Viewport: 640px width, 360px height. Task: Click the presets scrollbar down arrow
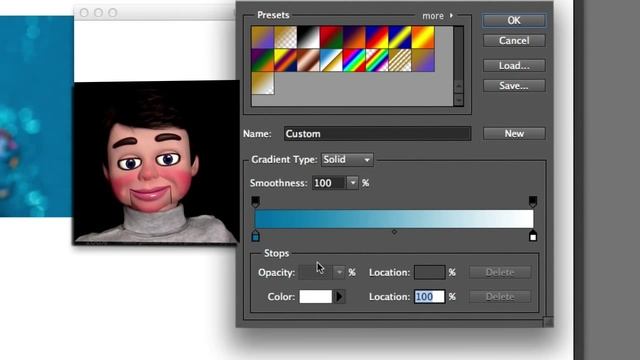point(458,99)
